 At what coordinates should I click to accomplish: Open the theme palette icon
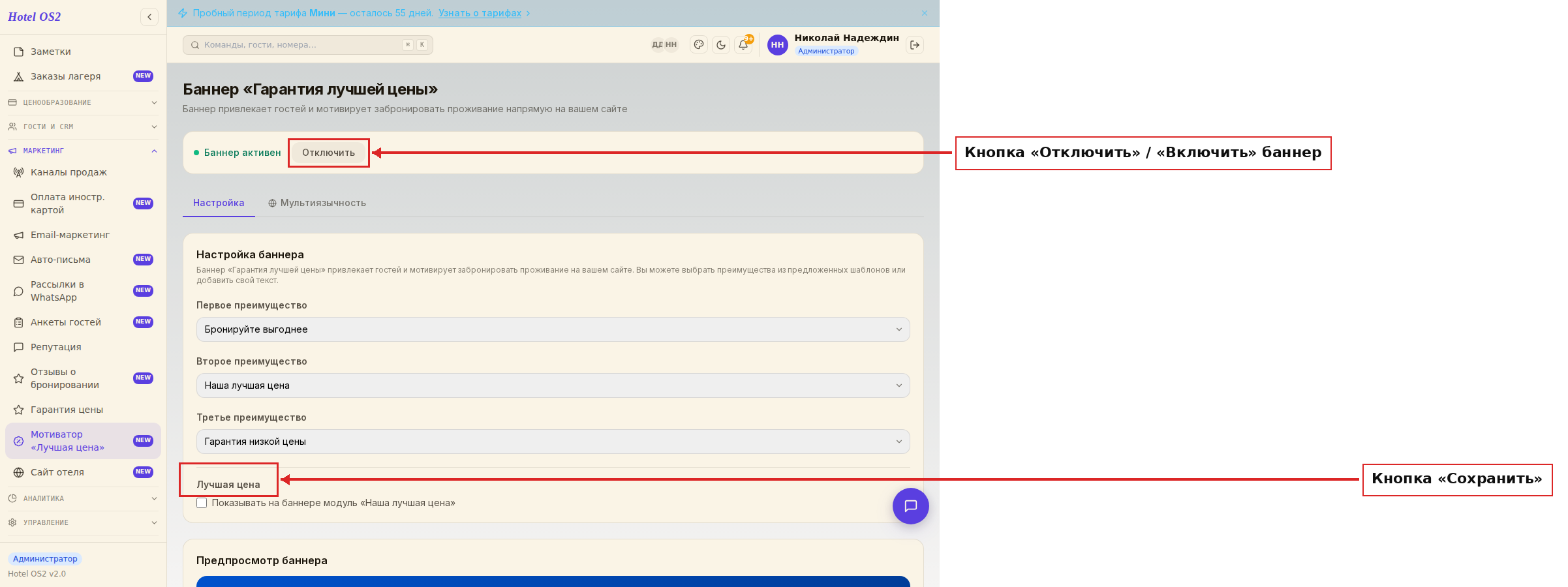click(x=699, y=45)
